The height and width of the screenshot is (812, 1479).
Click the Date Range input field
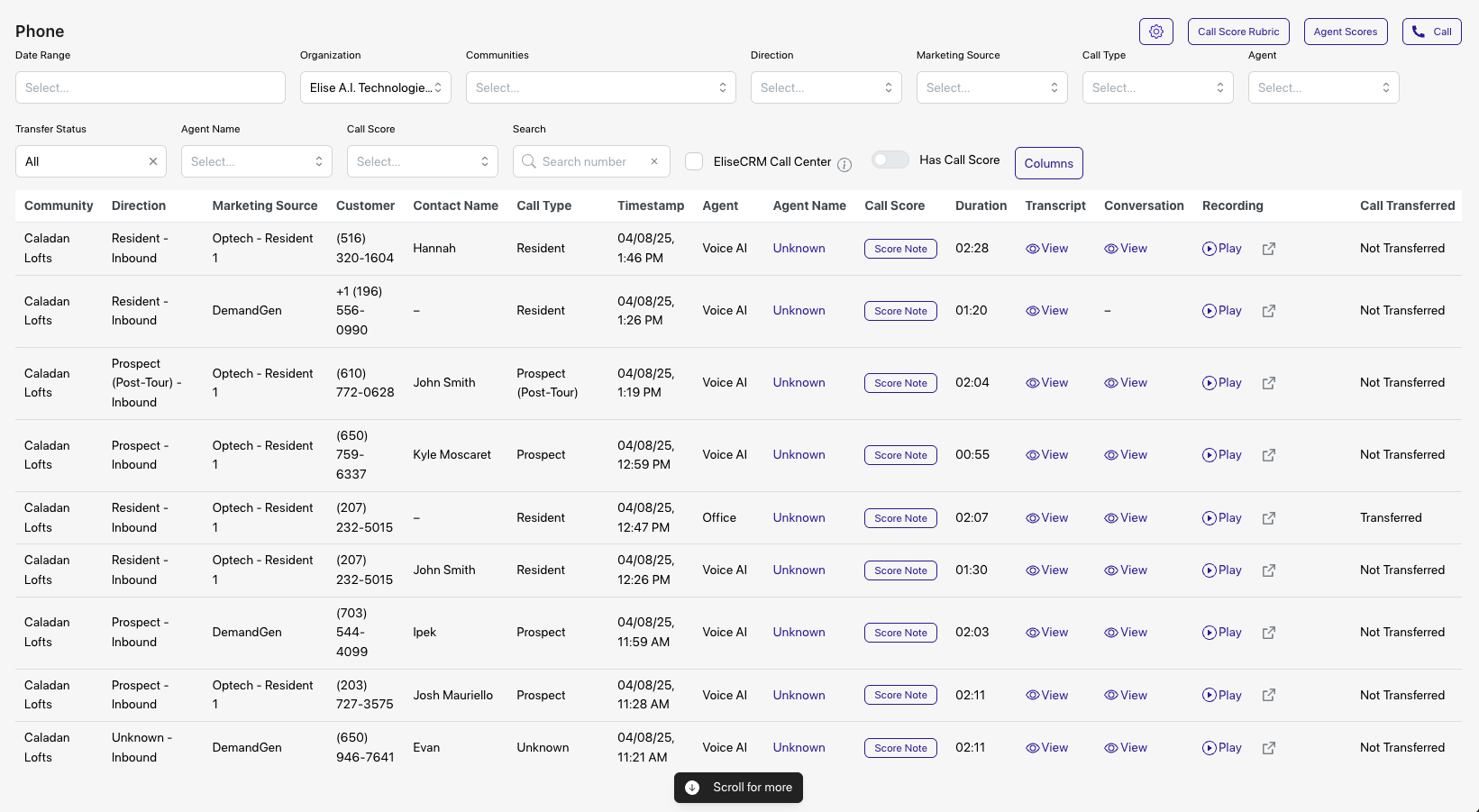151,87
